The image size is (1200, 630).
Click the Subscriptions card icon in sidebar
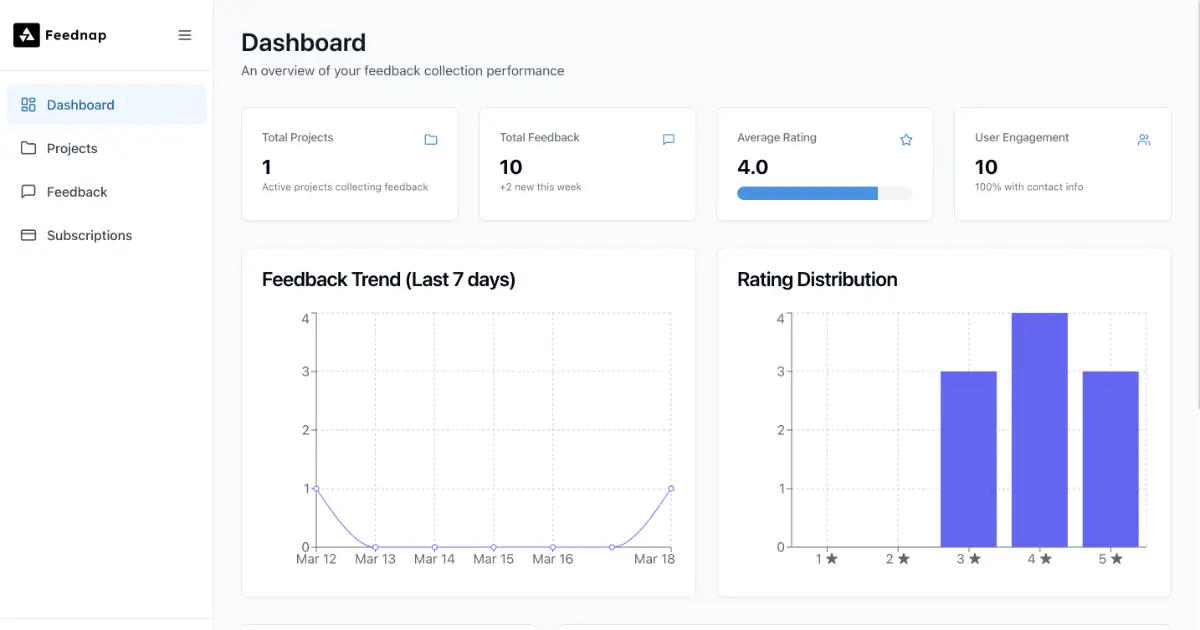[x=28, y=235]
